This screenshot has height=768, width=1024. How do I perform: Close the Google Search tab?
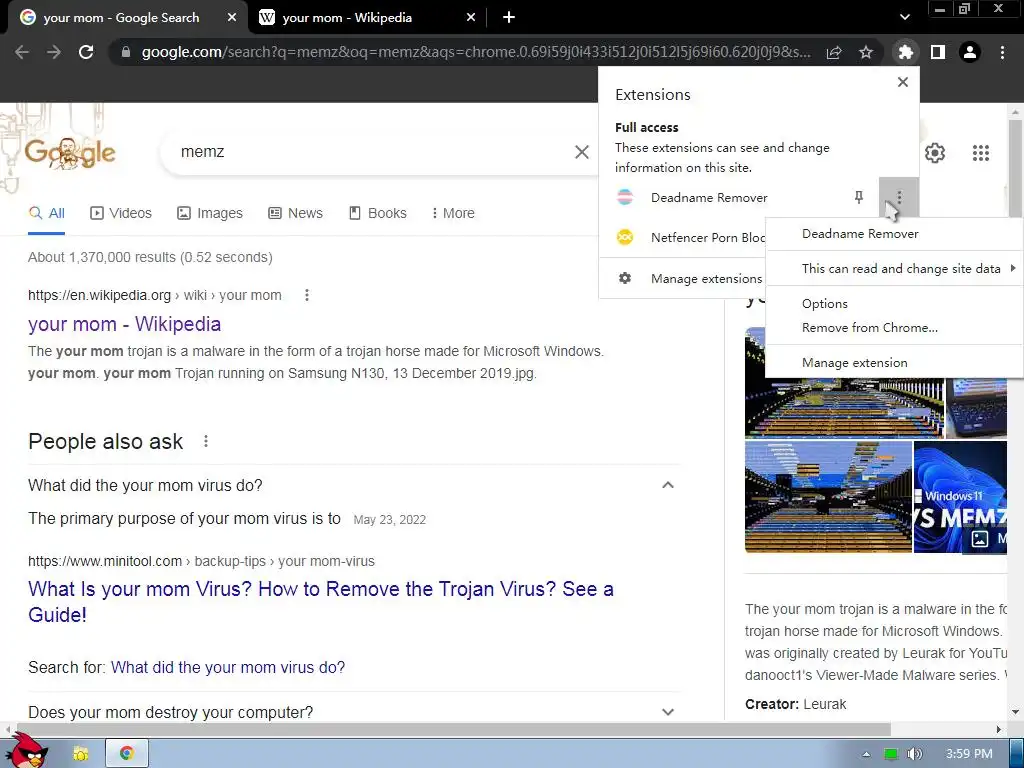click(x=232, y=18)
